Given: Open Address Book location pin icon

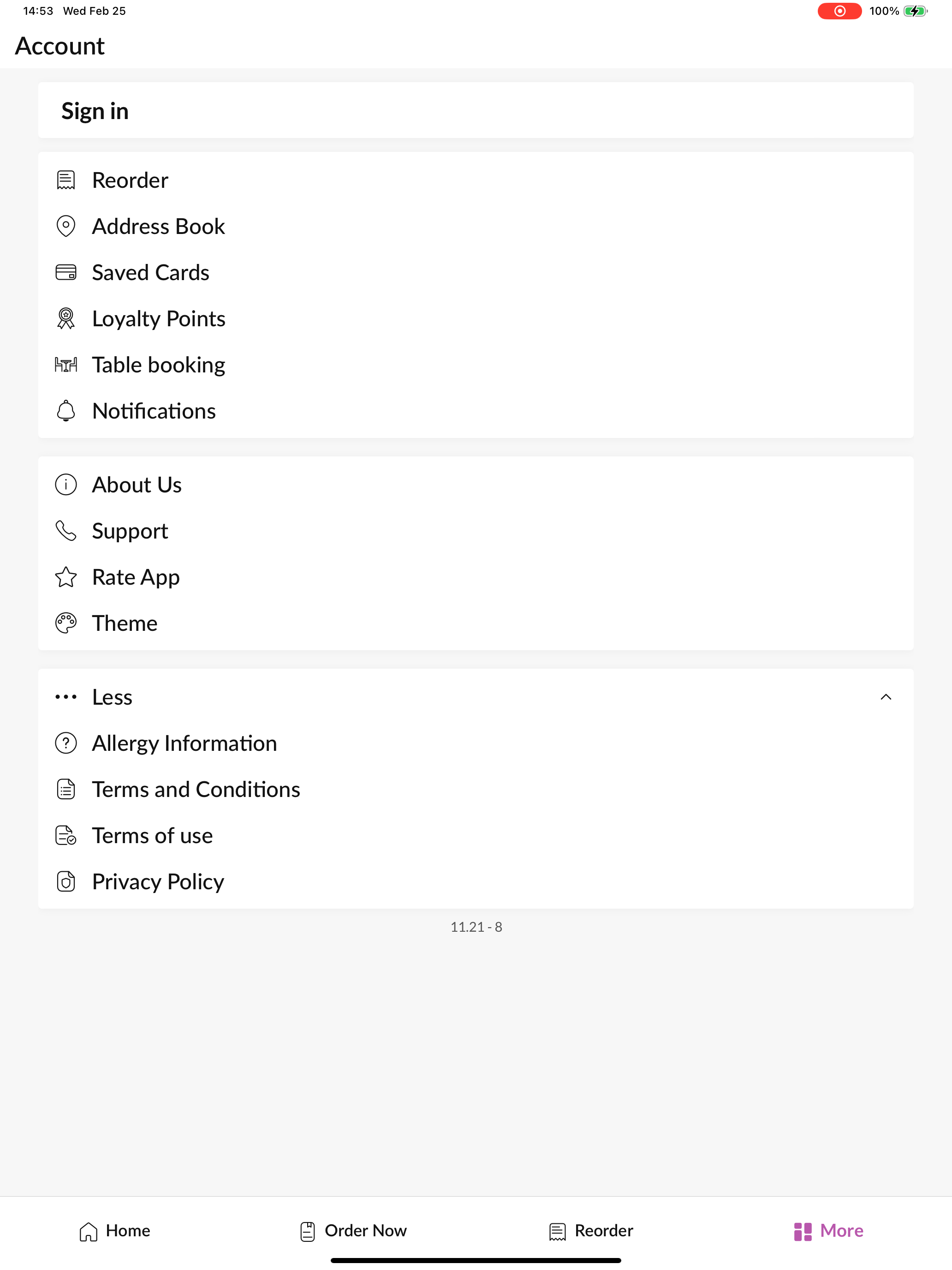Looking at the screenshot, I should click(66, 226).
